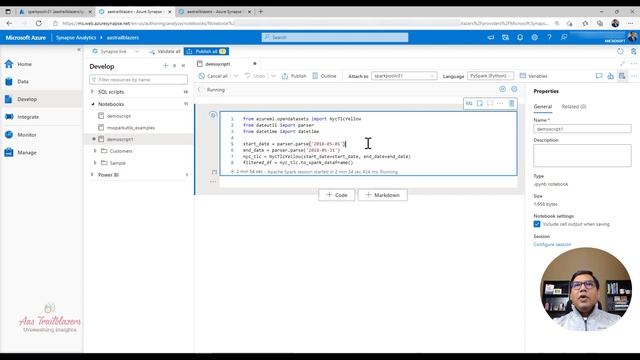This screenshot has width=640, height=360.
Task: Click Filter resources by name field
Action: [138, 80]
